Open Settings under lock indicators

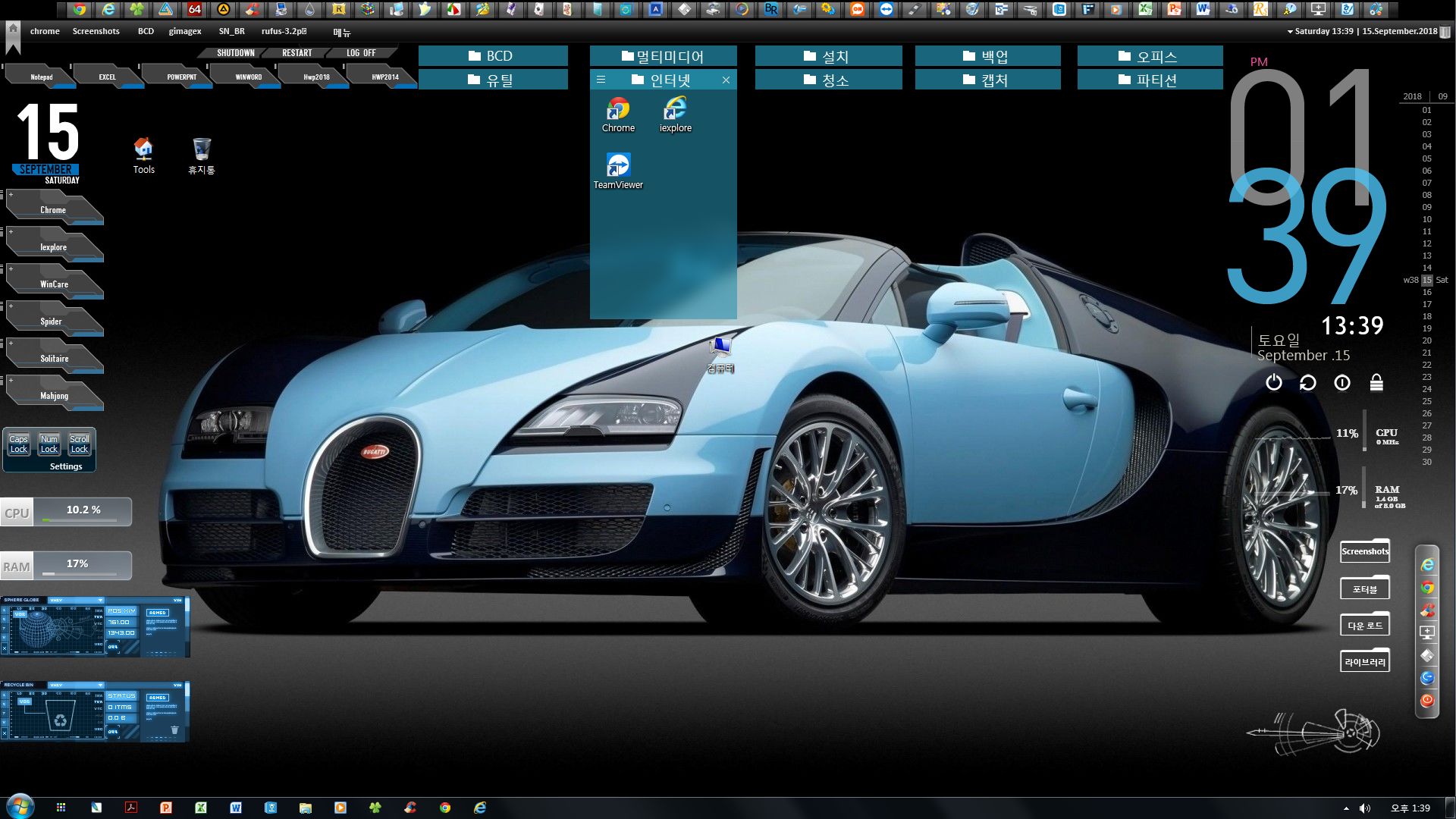click(x=66, y=466)
